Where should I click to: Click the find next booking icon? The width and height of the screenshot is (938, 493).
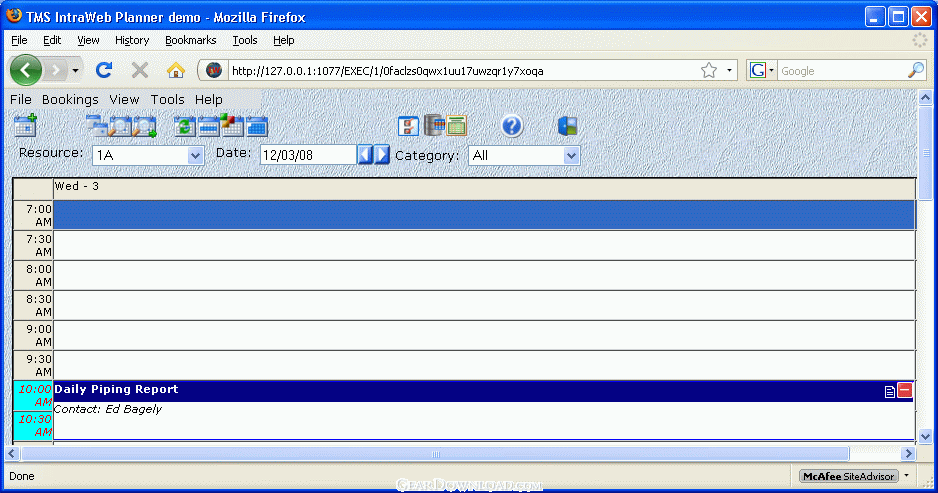(x=145, y=126)
